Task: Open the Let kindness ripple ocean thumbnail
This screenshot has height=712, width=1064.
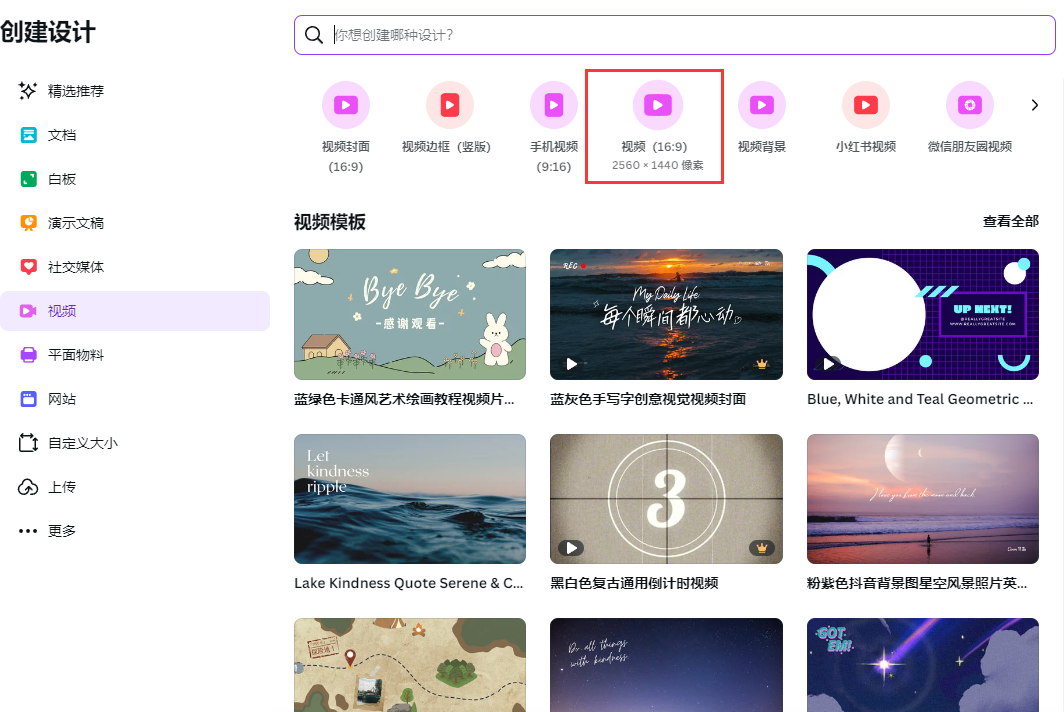Action: tap(410, 499)
